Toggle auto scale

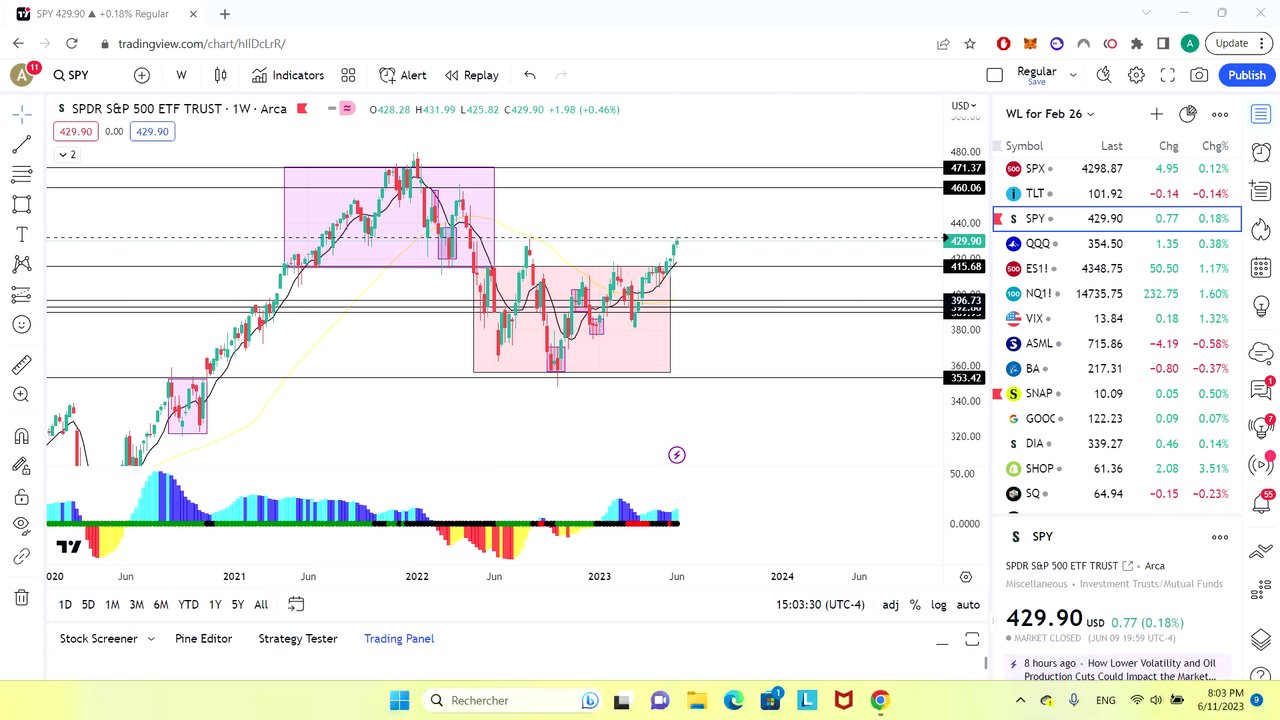click(x=968, y=604)
